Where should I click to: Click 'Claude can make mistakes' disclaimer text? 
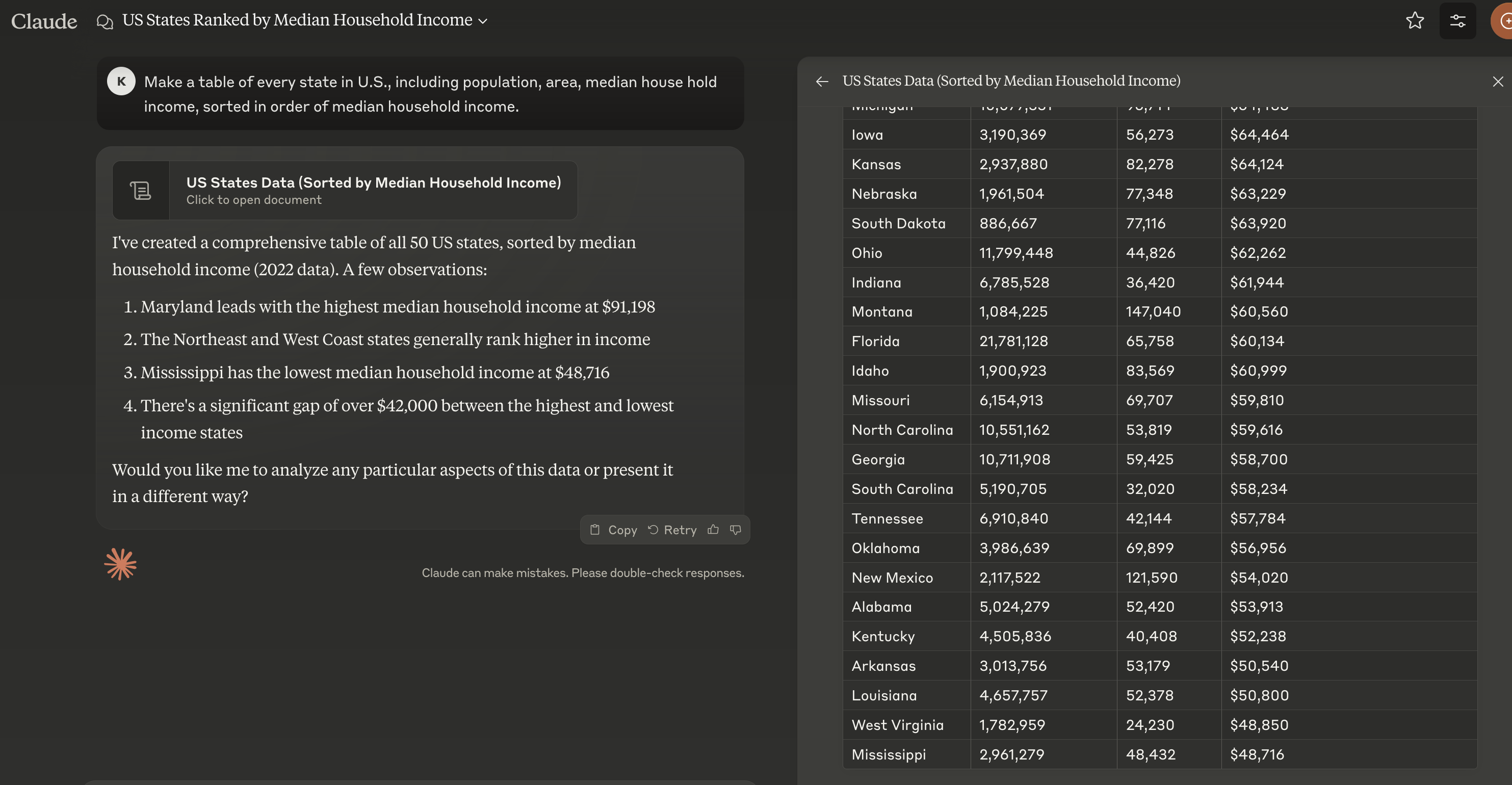(x=583, y=572)
